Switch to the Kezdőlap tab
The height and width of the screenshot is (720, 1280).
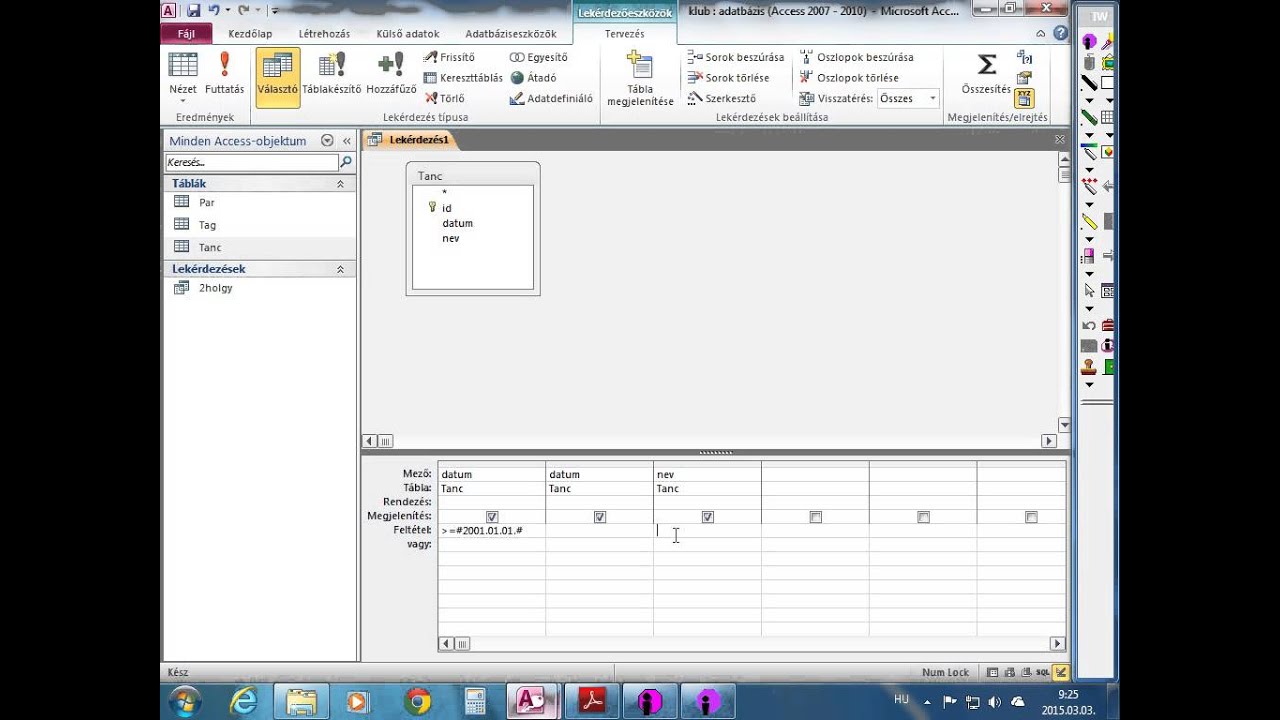pos(250,33)
